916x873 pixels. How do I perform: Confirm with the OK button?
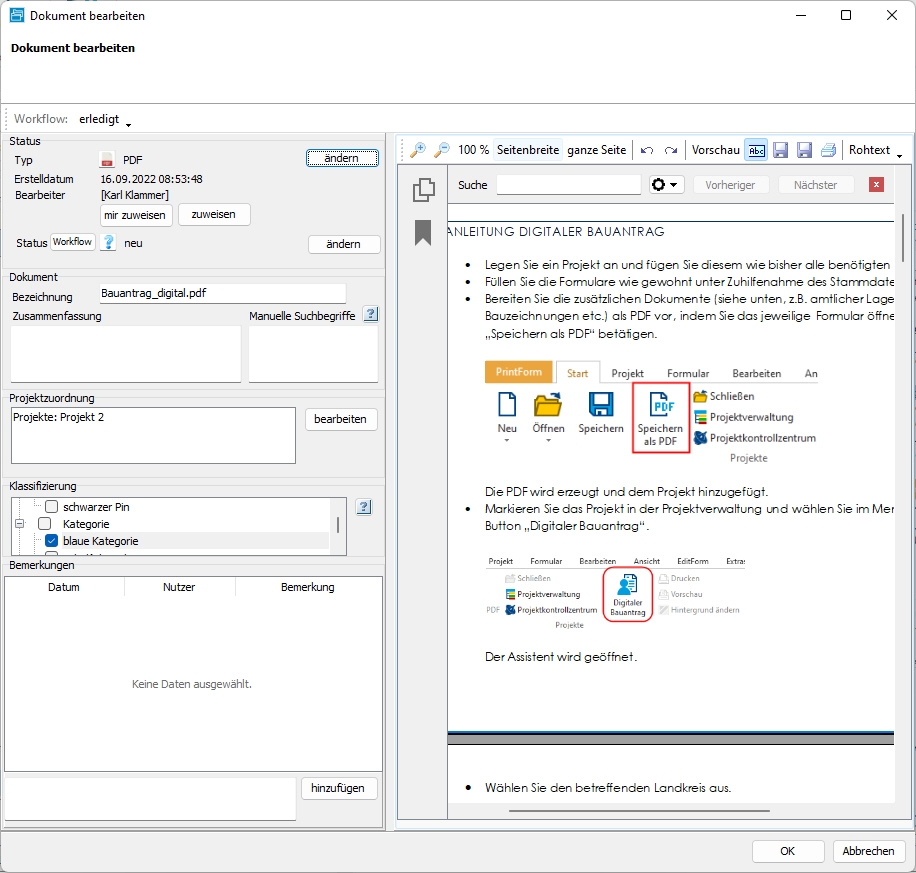pos(787,851)
